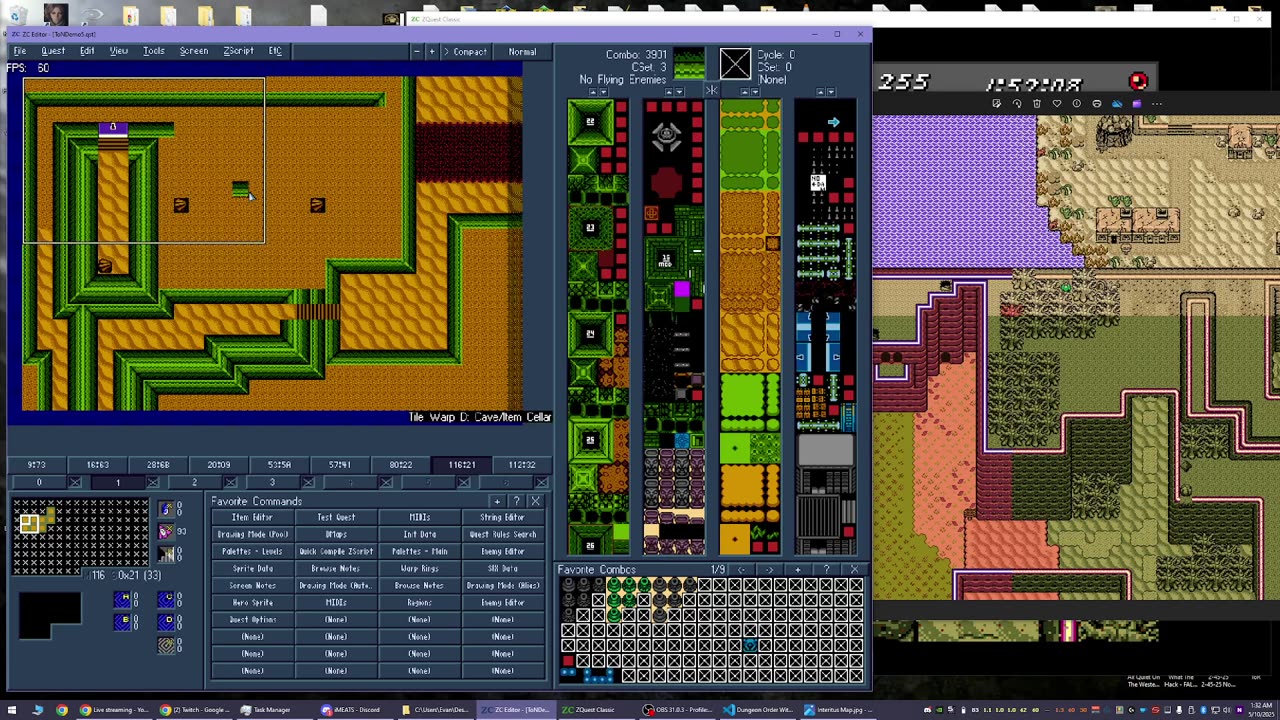Image resolution: width=1280 pixels, height=720 pixels.
Task: Go to next Favorite Combos page
Action: [769, 570]
